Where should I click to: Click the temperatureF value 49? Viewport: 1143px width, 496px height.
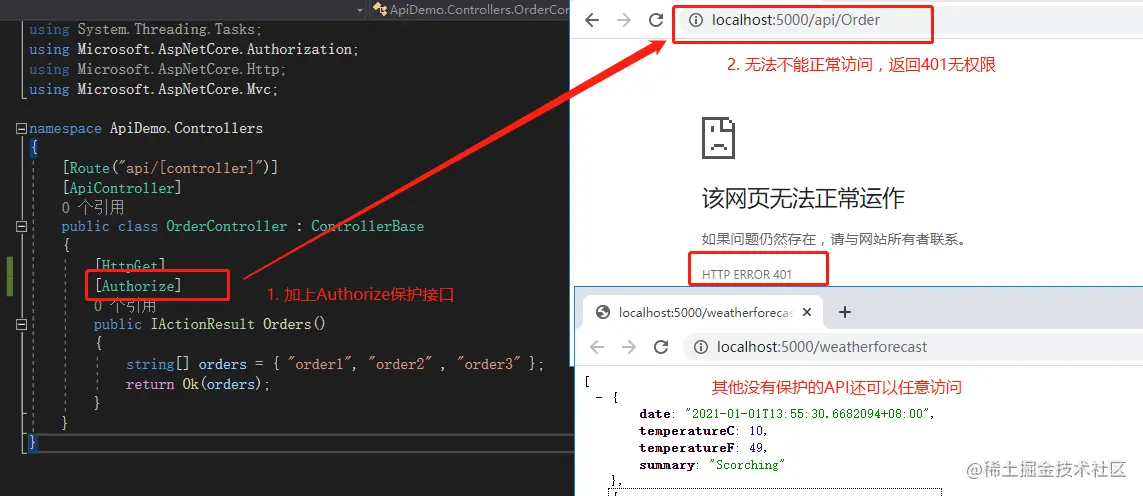(757, 448)
